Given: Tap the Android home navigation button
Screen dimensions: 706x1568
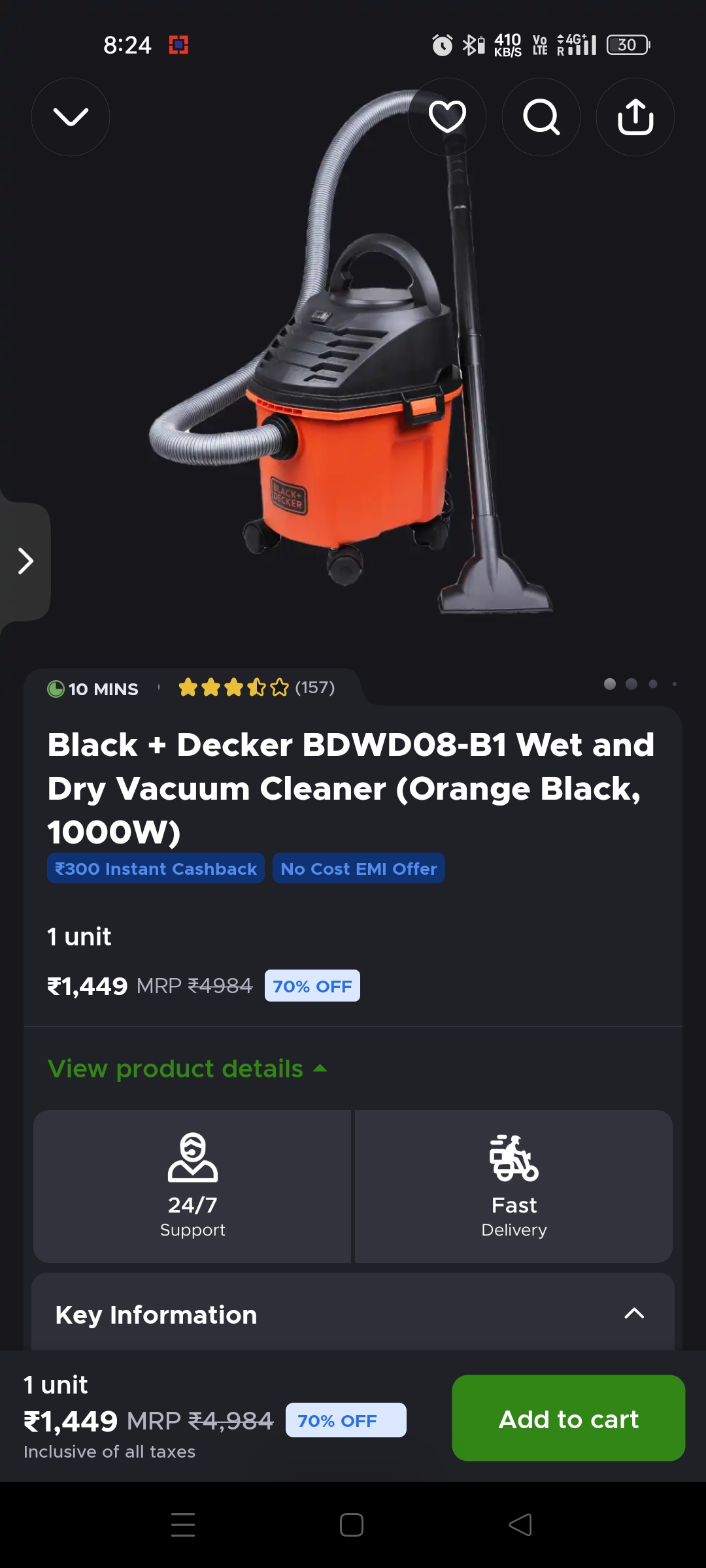Looking at the screenshot, I should [352, 1525].
